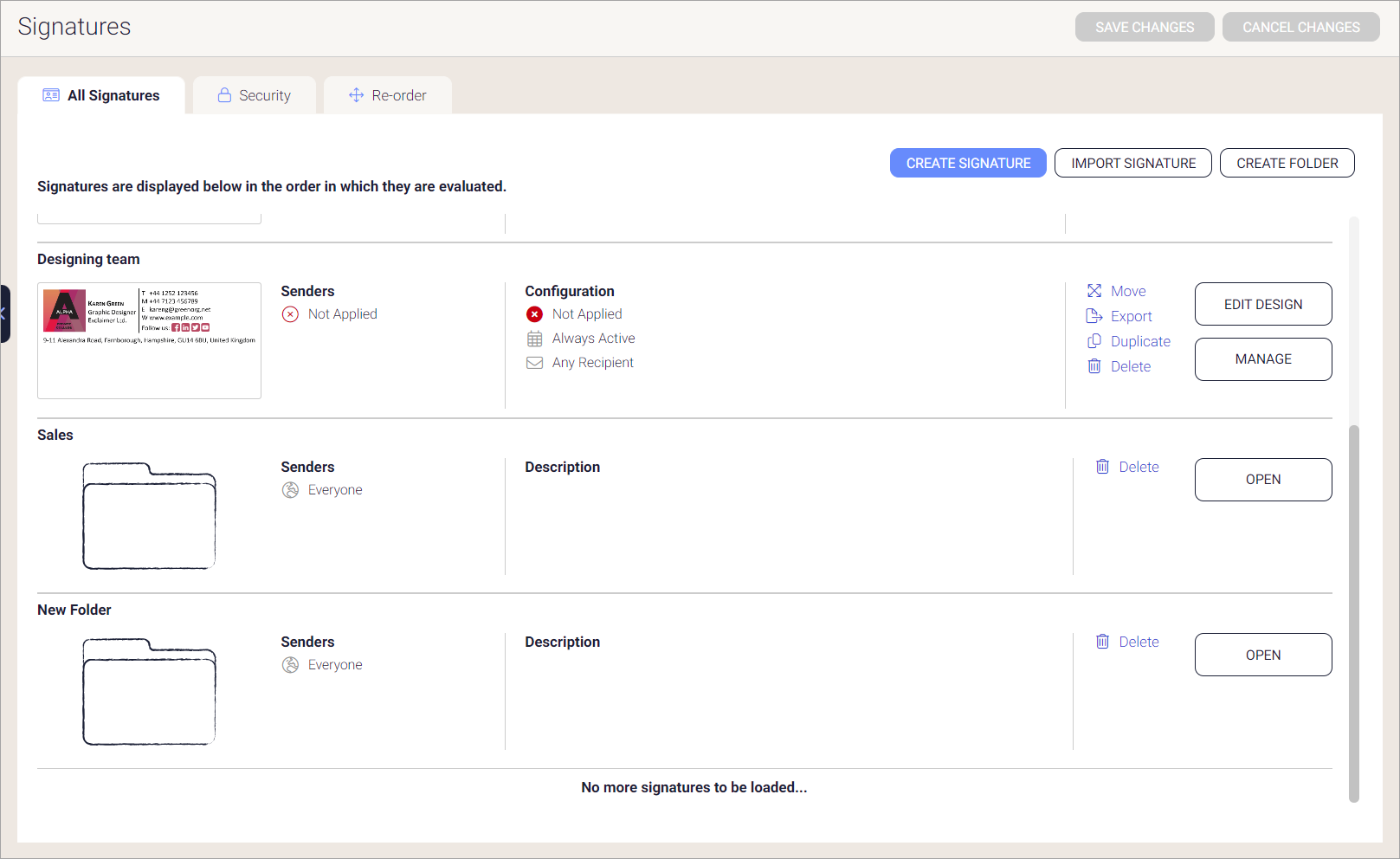Click the envelope icon beside Any Recipient
This screenshot has width=1400, height=859.
[534, 362]
